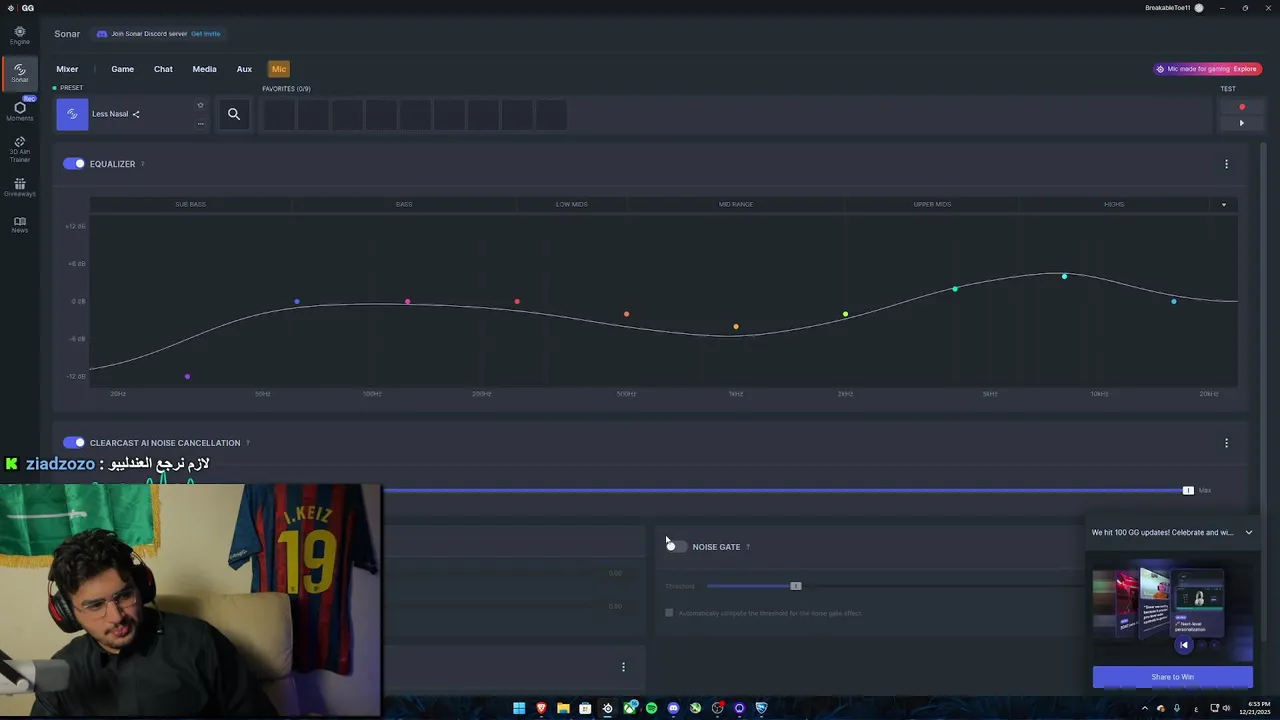1280x720 pixels.
Task: Open Spotify from the taskbar
Action: click(x=651, y=708)
